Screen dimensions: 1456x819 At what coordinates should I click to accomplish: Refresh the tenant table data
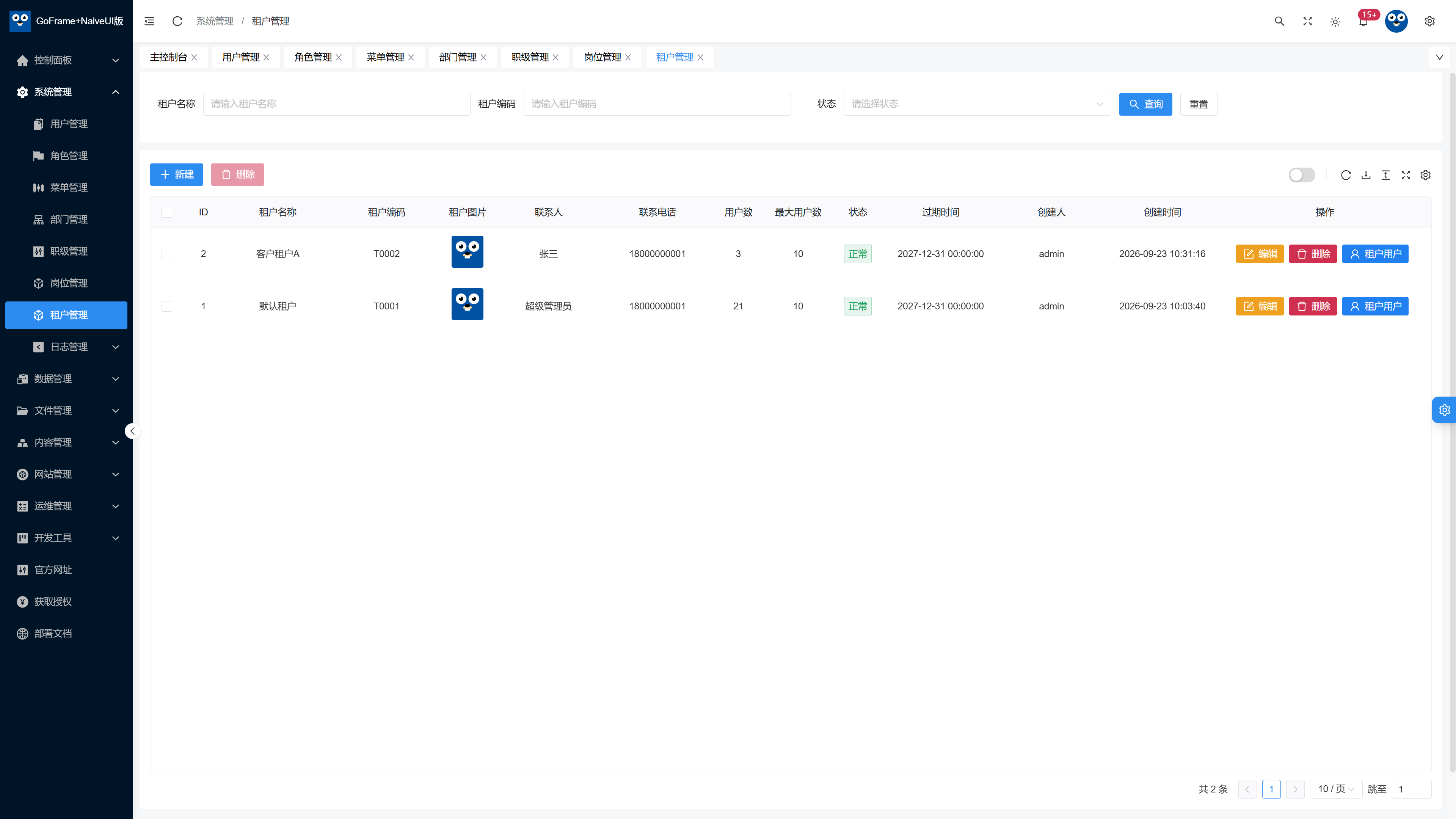pyautogui.click(x=1346, y=175)
